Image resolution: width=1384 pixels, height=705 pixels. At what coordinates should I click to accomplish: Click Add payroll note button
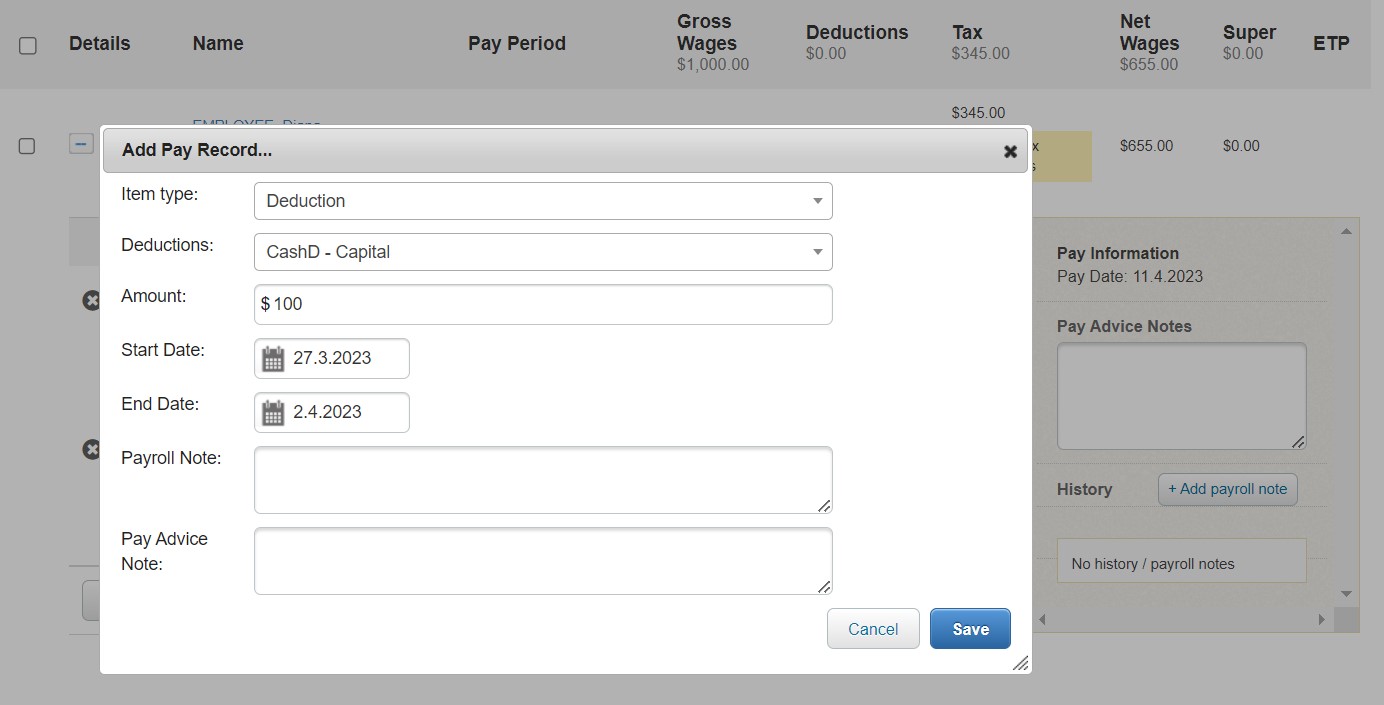1228,489
